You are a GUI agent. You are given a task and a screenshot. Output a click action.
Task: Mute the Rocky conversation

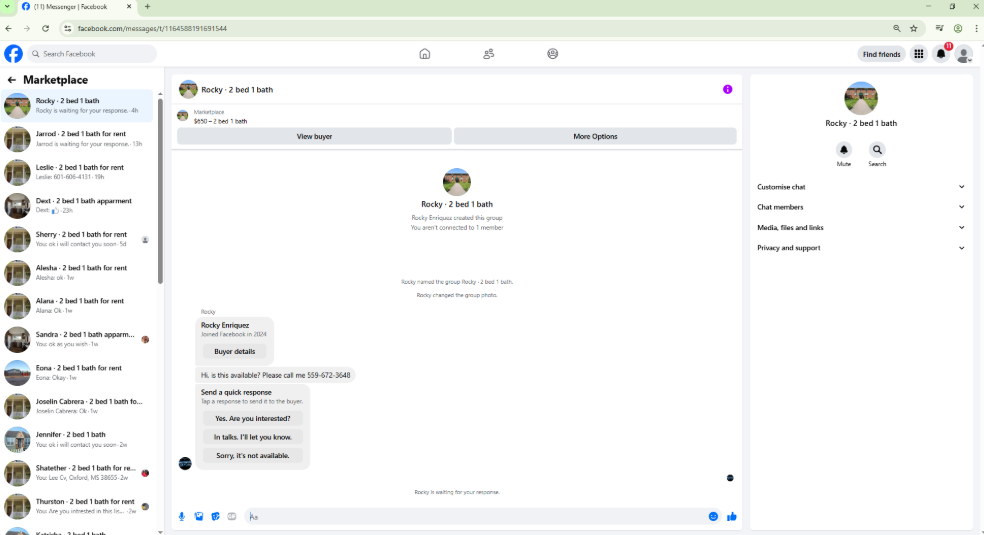pos(843,150)
